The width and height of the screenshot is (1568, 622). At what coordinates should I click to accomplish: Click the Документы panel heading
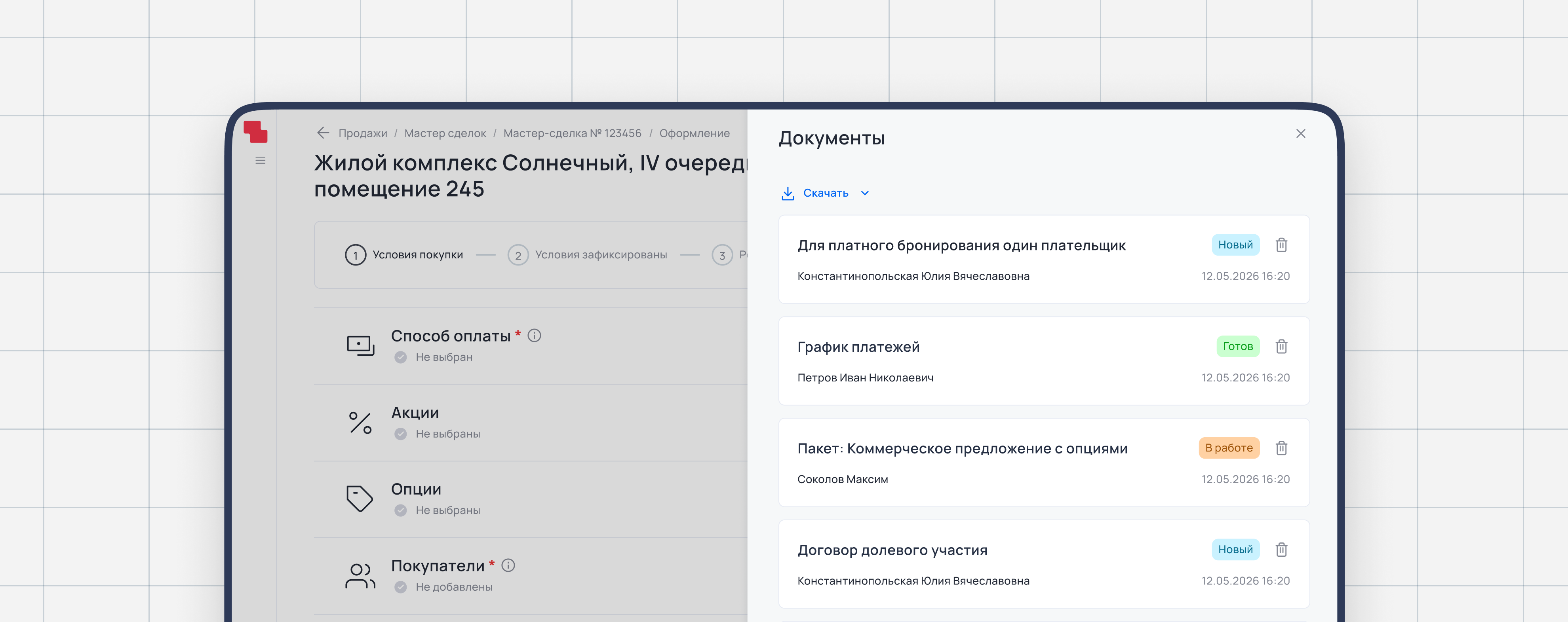coord(832,138)
